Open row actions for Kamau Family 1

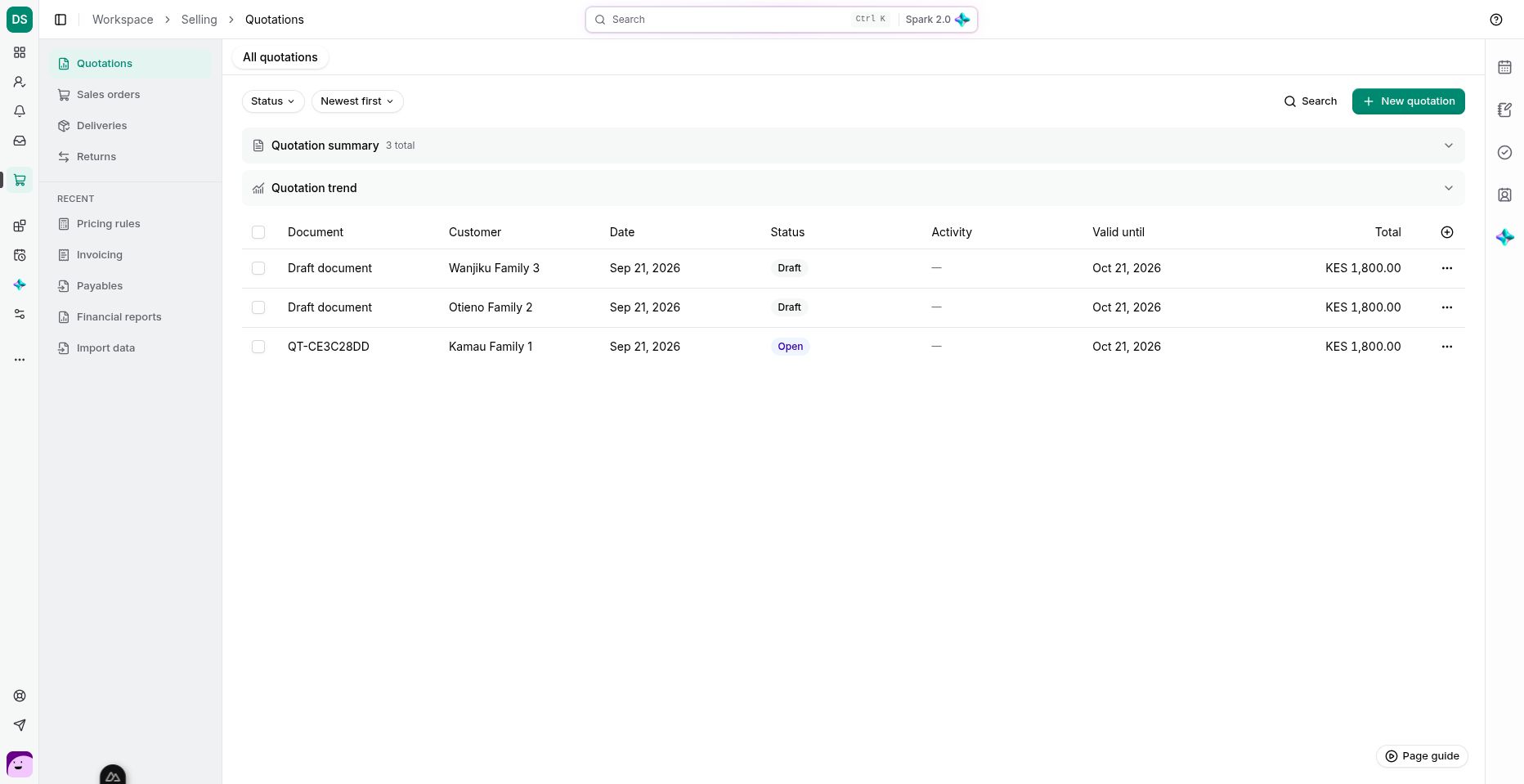point(1446,347)
